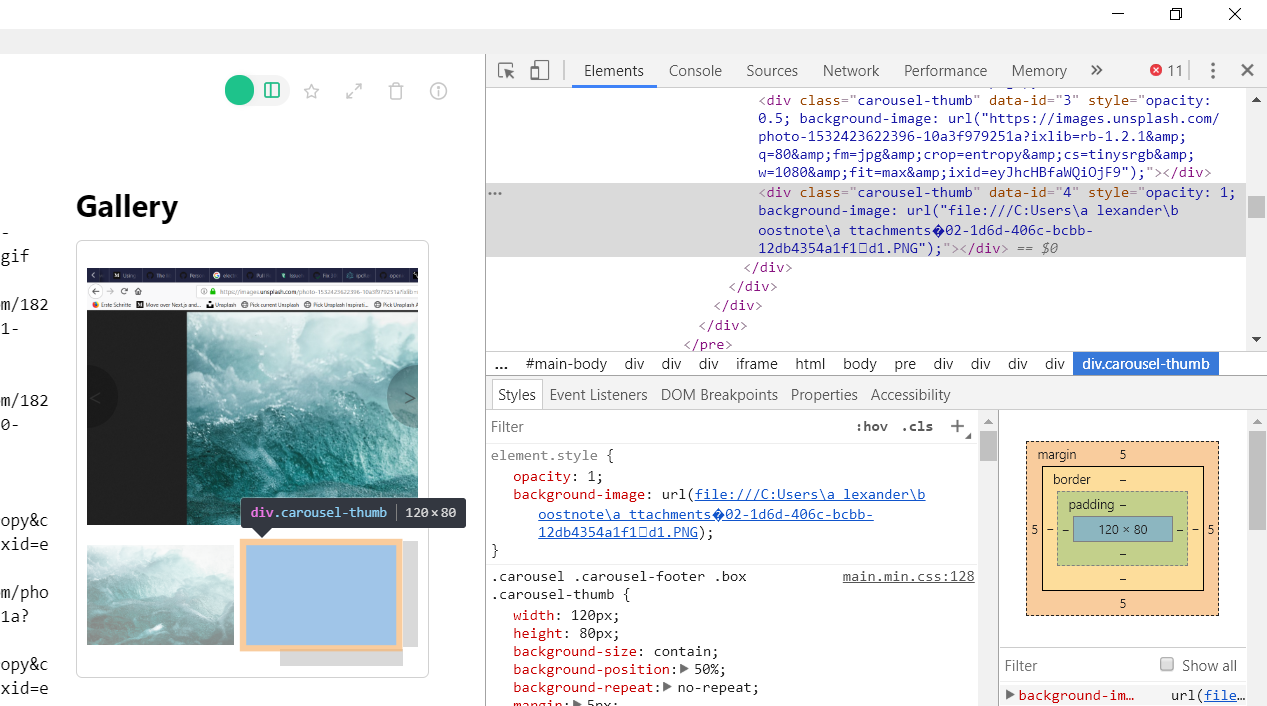This screenshot has width=1267, height=706.
Task: Click the box model 120 × 80 content box
Action: point(1122,529)
